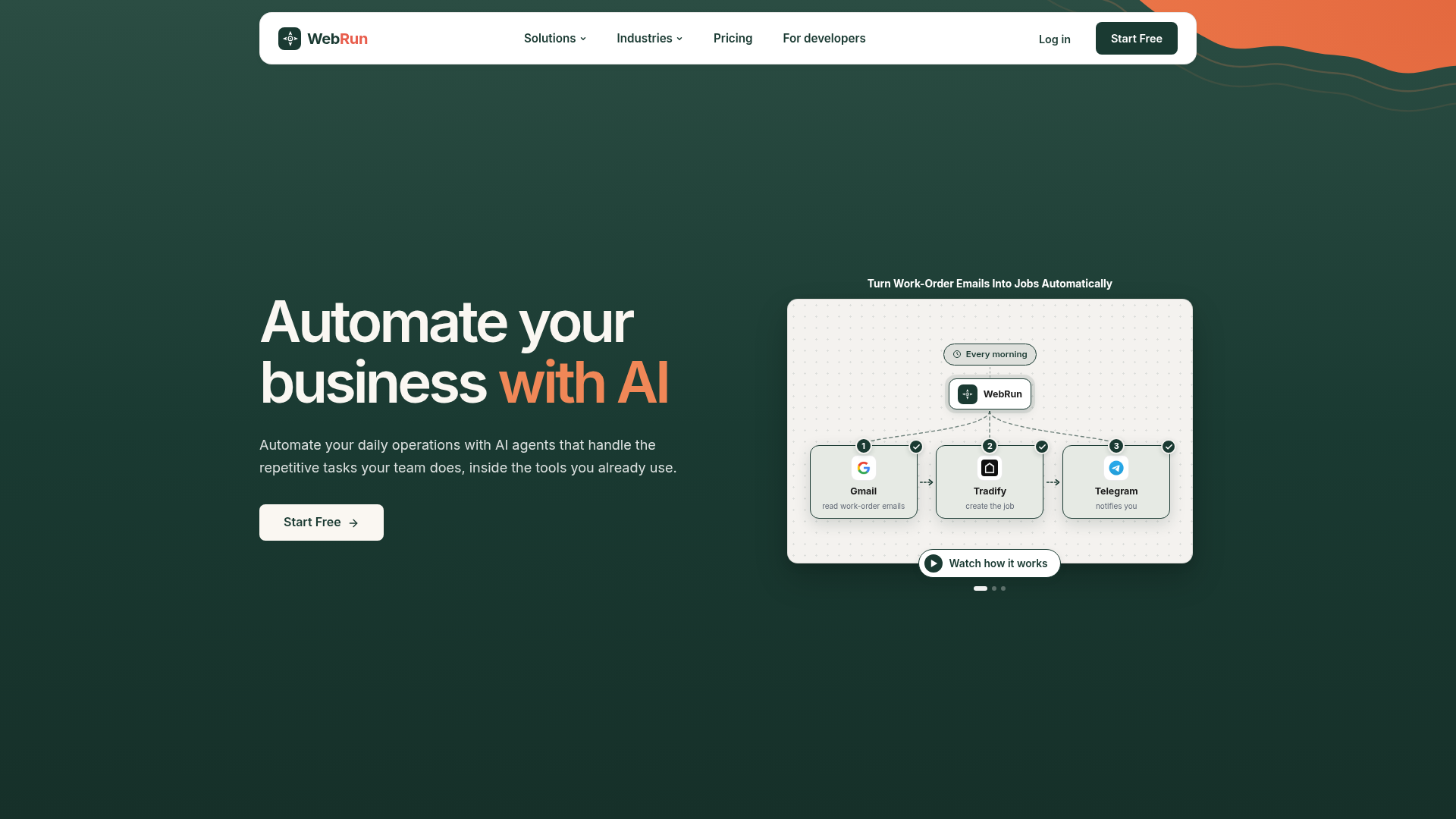Click the Log in link
Screen dimensions: 1456x819
1055,39
